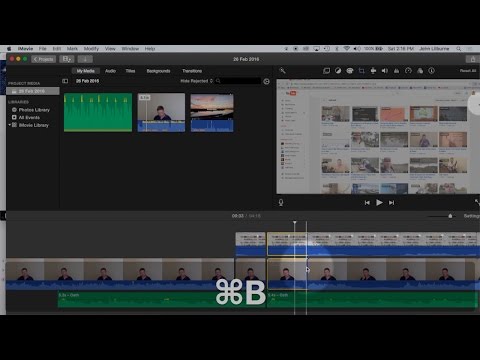Open the timeline Settings button
Viewport: 480px width, 360px height.
[472, 216]
